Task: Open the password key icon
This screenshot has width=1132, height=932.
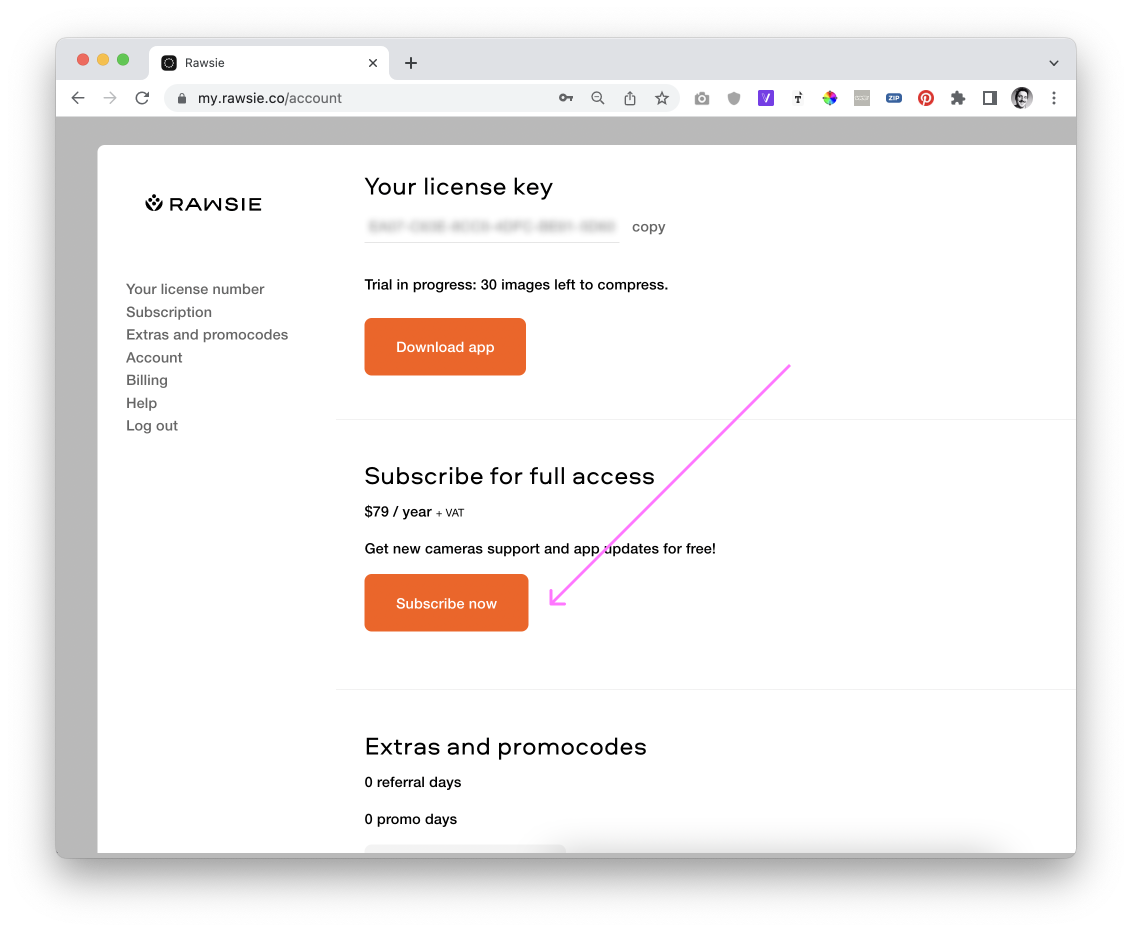Action: (565, 98)
